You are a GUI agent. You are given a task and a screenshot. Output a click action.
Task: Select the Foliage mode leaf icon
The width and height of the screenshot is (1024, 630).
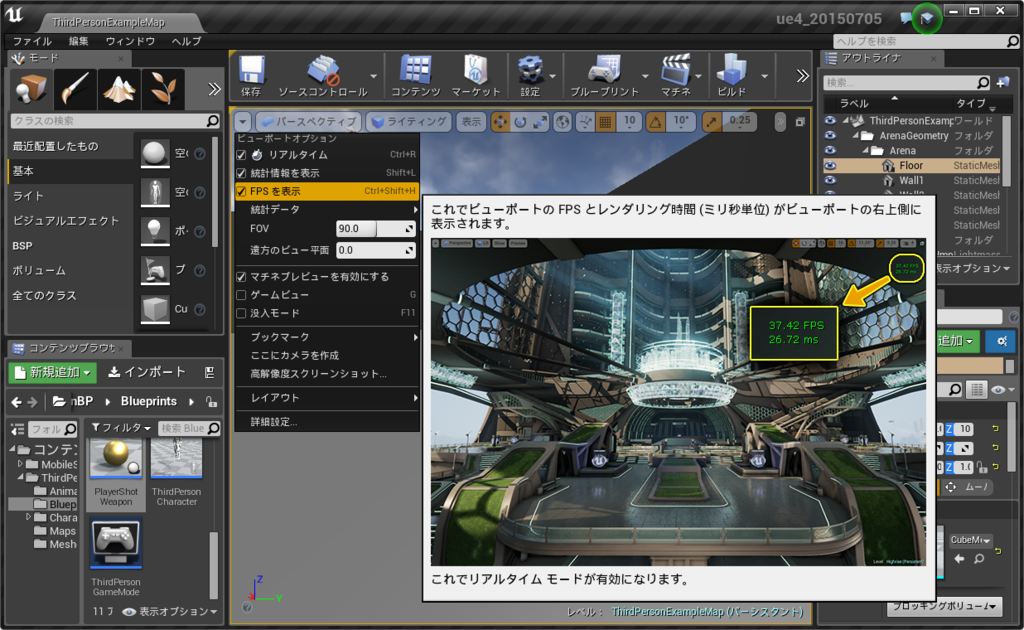point(163,89)
